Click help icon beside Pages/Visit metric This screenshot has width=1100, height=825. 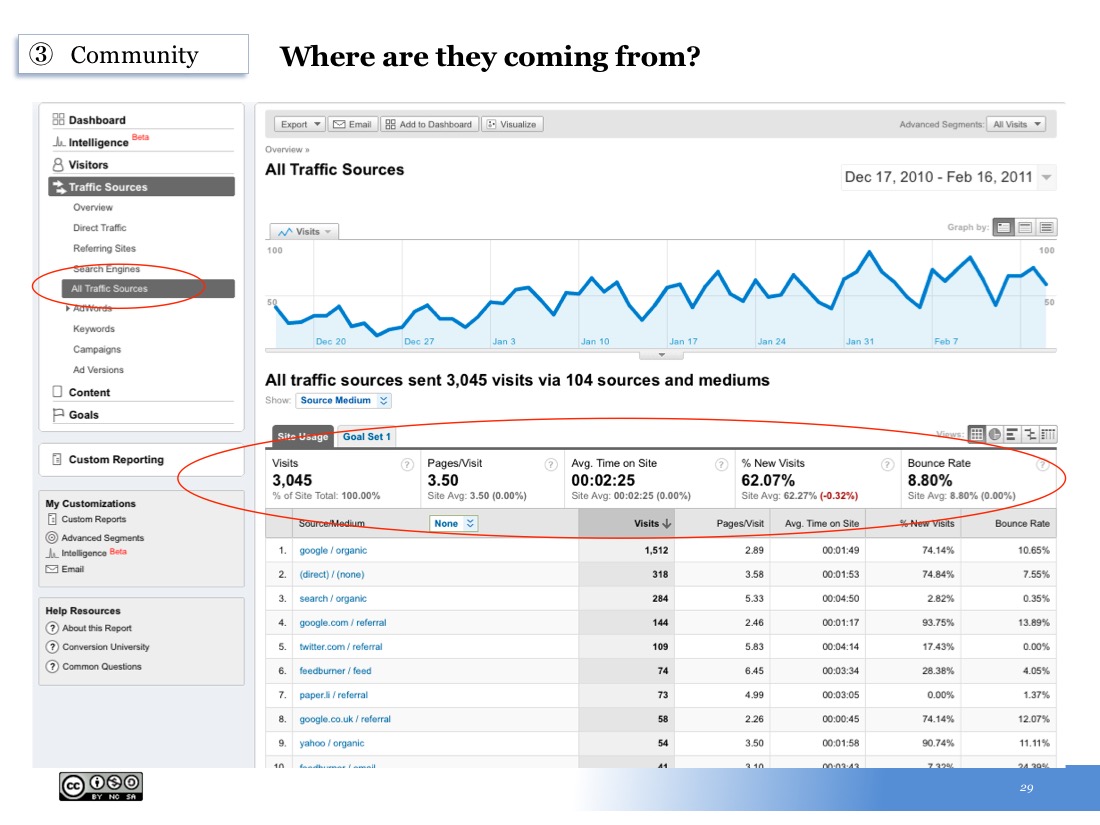[x=551, y=464]
